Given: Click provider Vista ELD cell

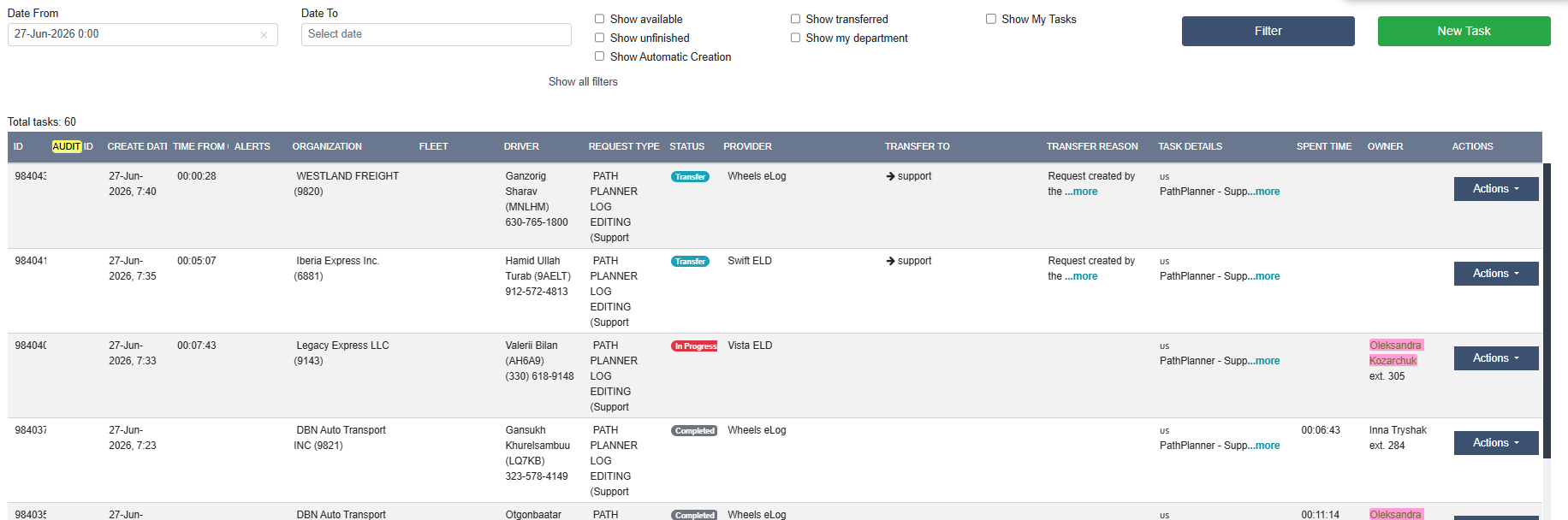Looking at the screenshot, I should 750,346.
